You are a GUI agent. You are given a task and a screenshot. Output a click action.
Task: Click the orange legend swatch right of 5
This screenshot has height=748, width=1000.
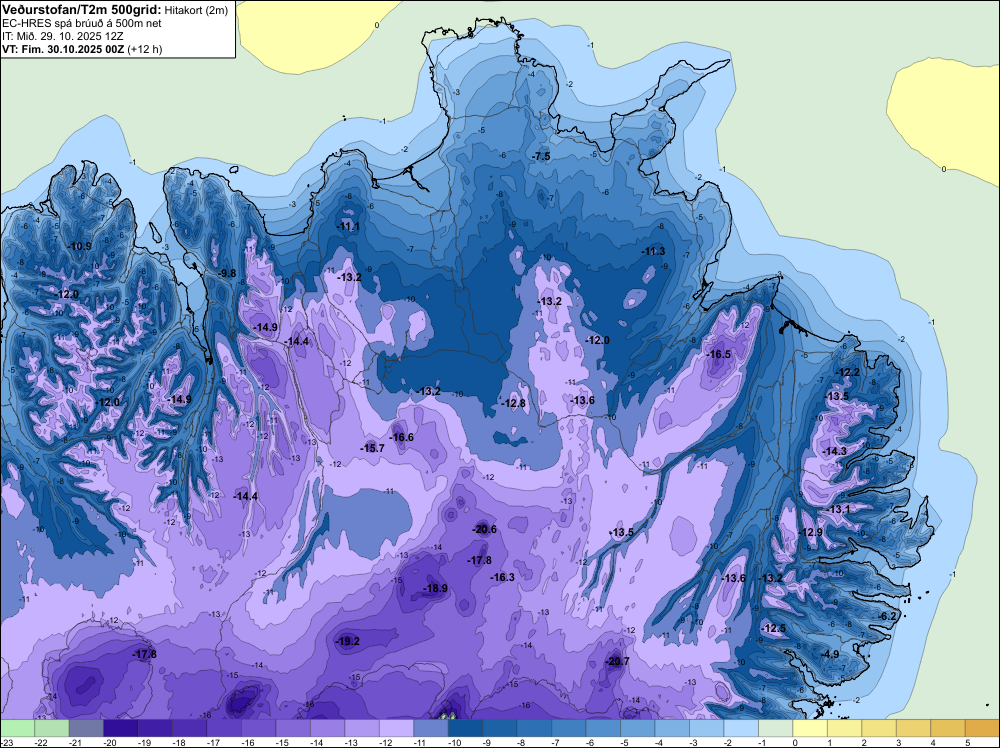coord(982,728)
